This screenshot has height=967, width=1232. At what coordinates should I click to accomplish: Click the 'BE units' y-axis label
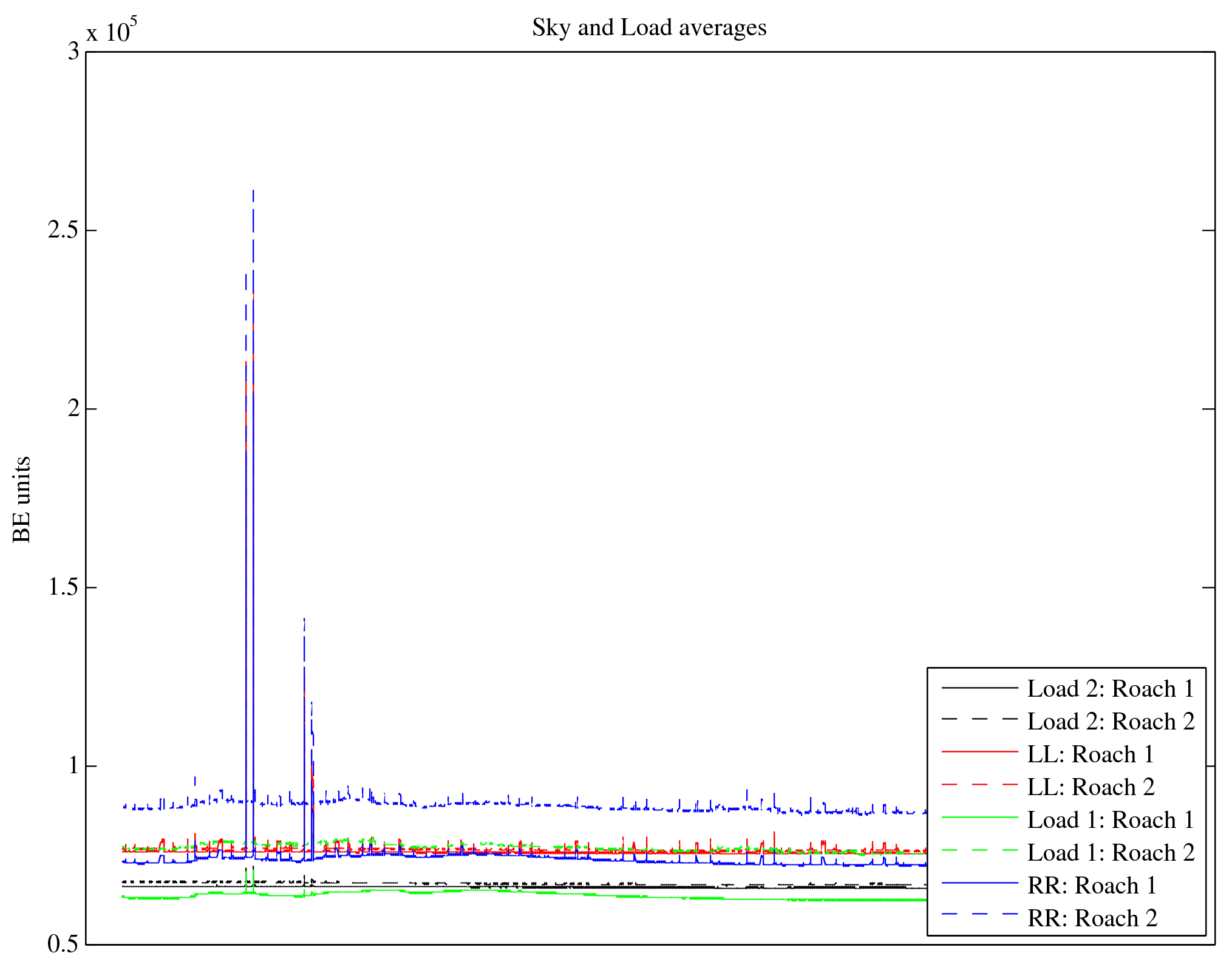coord(22,499)
